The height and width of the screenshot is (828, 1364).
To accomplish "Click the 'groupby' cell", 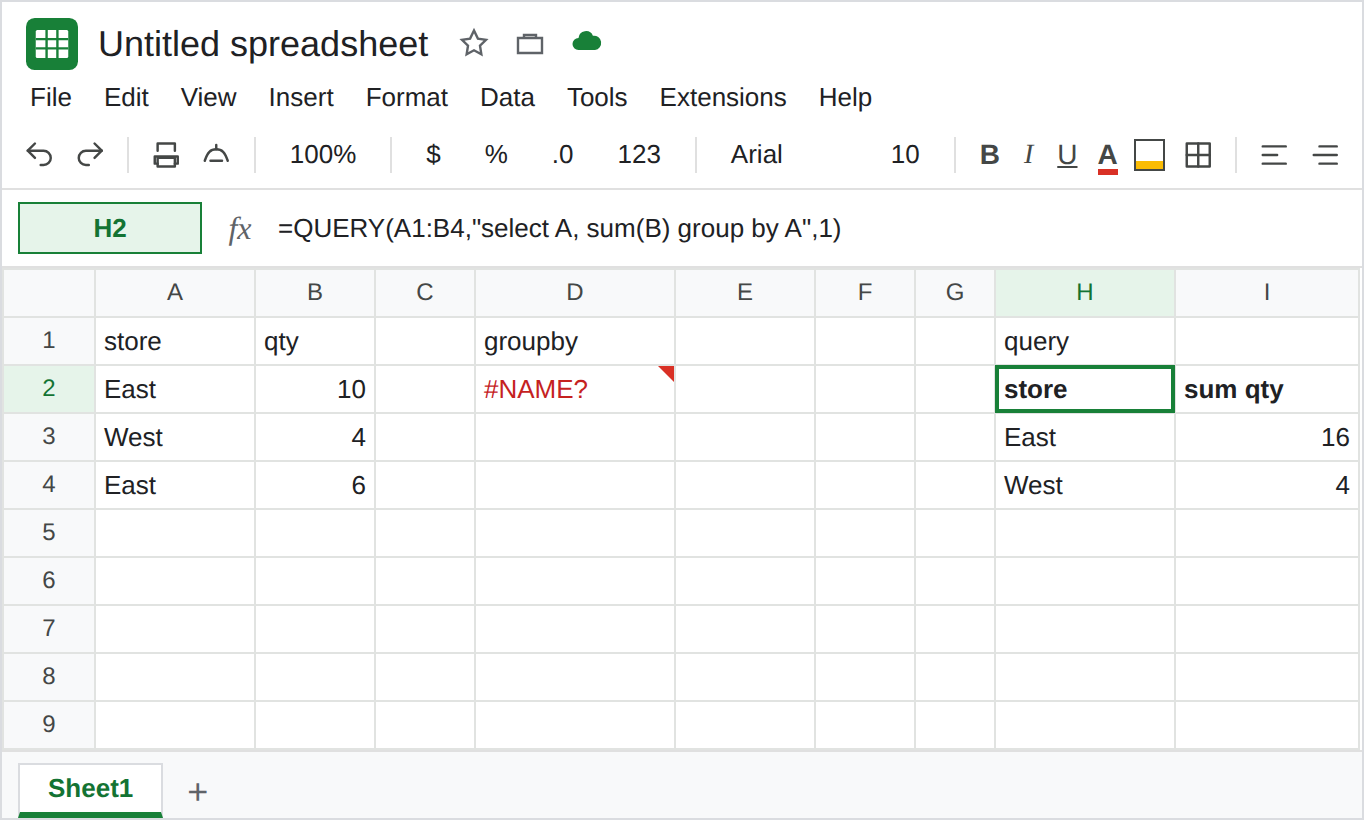I will click(575, 341).
